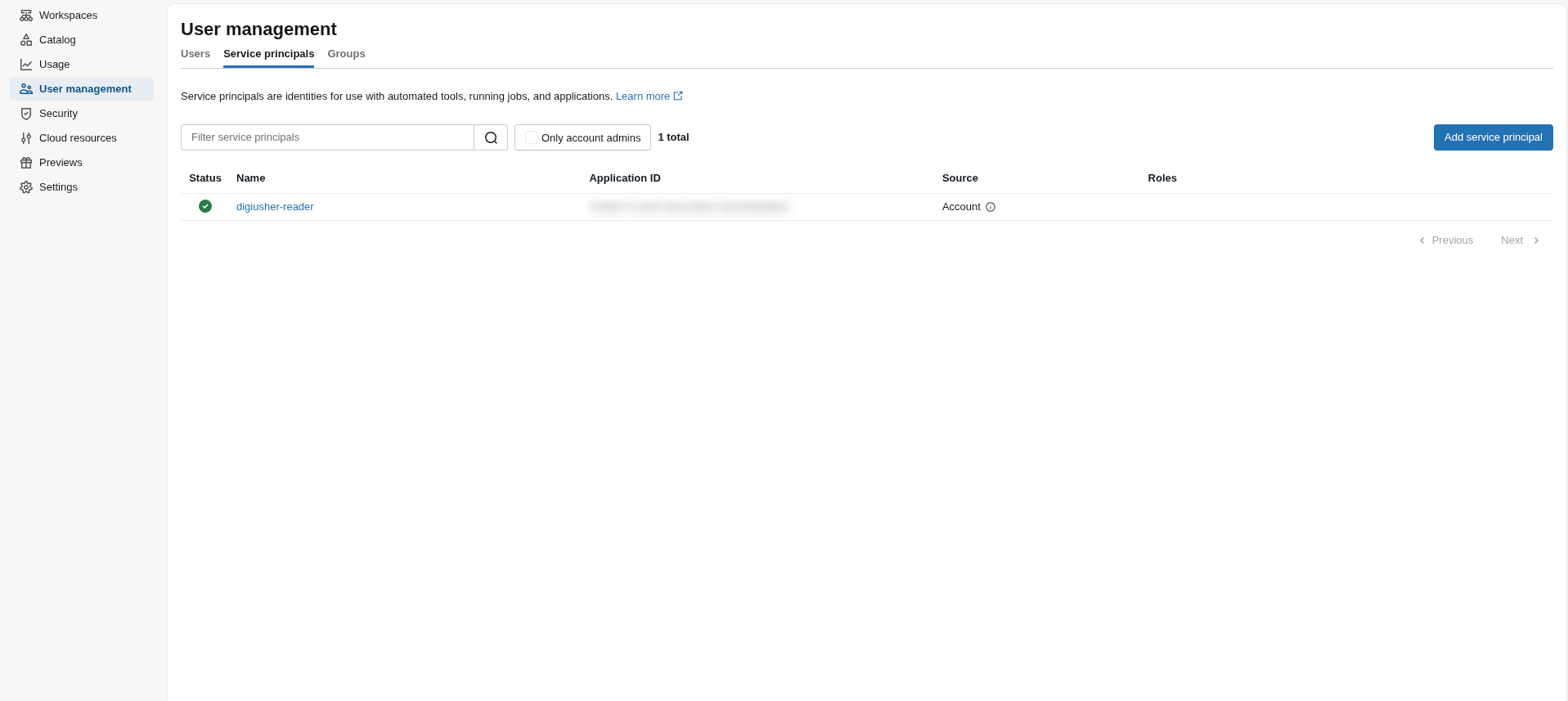Click the Catalog shapes icon
The image size is (1568, 701).
(26, 40)
